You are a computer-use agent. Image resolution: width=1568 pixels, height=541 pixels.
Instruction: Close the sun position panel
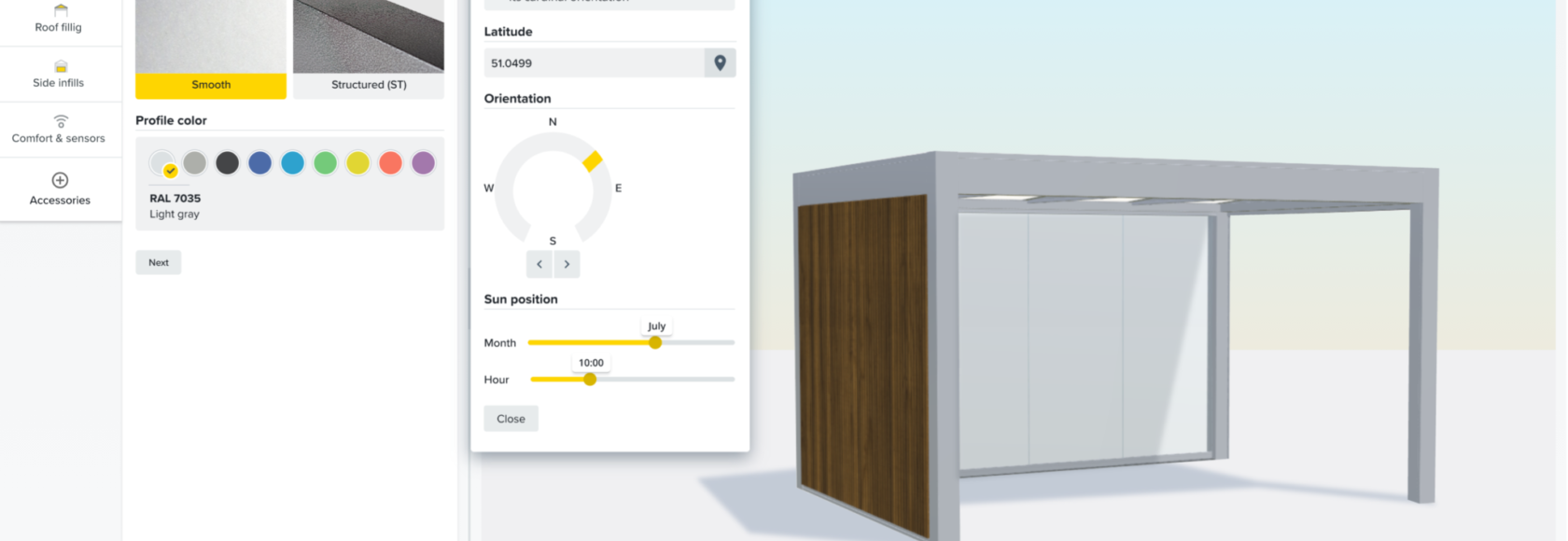click(x=511, y=419)
